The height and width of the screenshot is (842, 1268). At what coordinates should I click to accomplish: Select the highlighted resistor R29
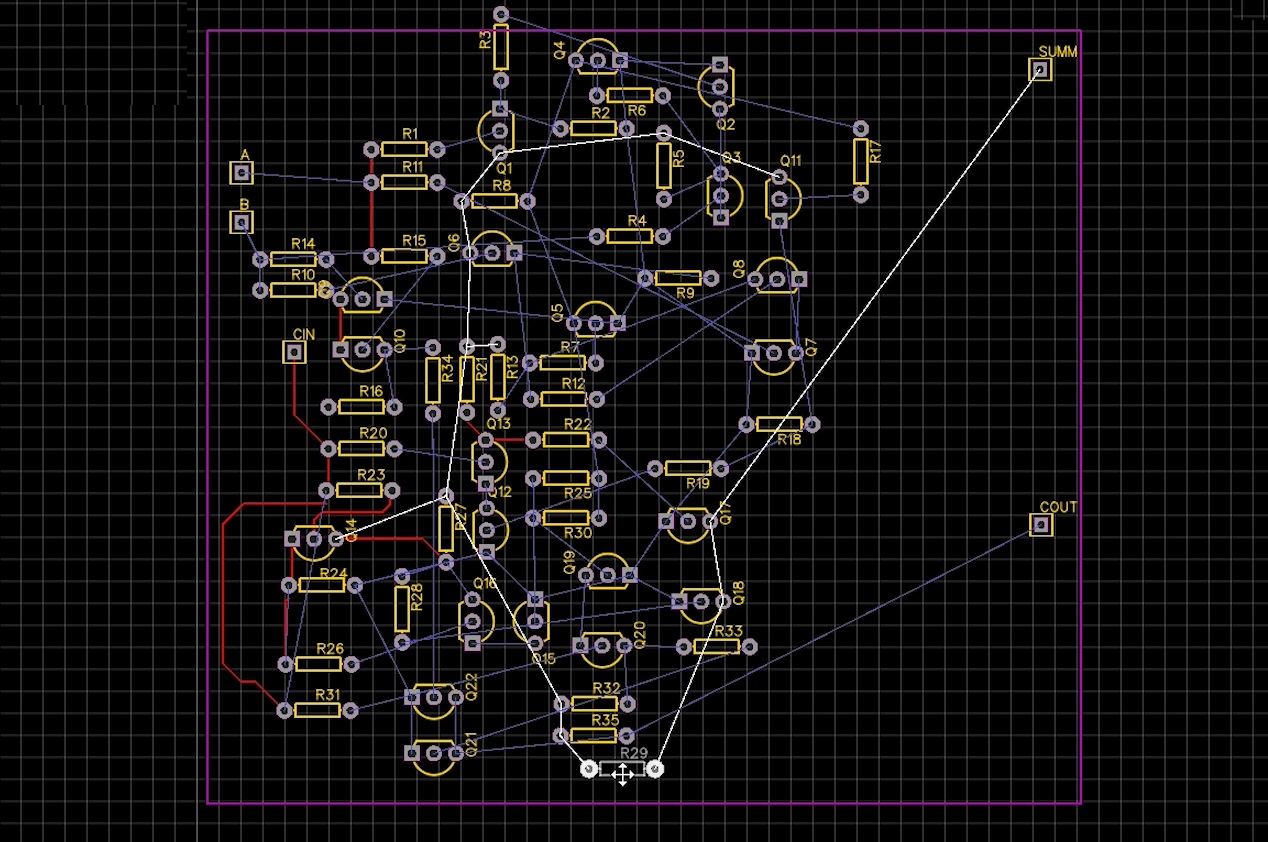622,768
